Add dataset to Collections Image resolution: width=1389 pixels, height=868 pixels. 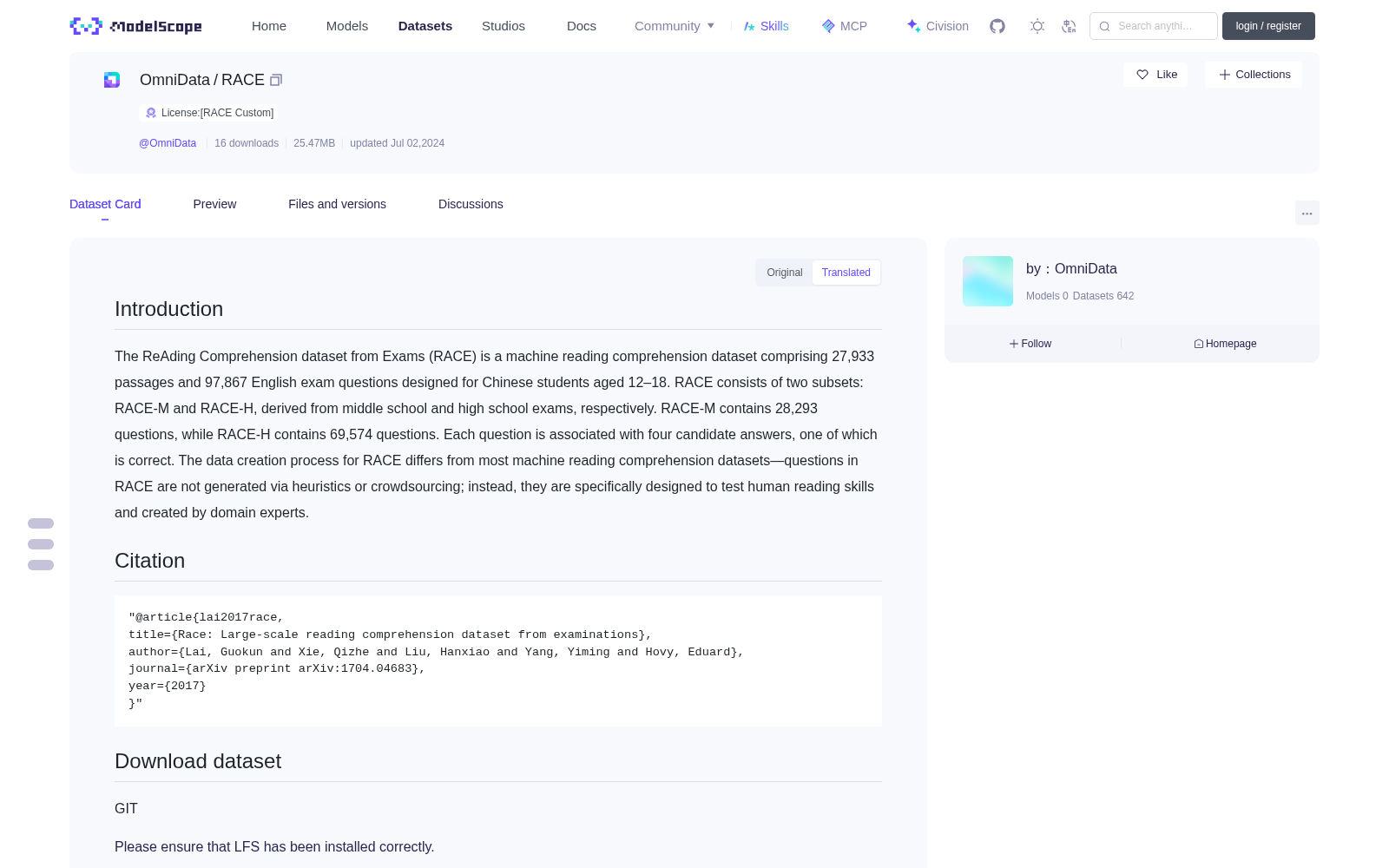point(1254,75)
